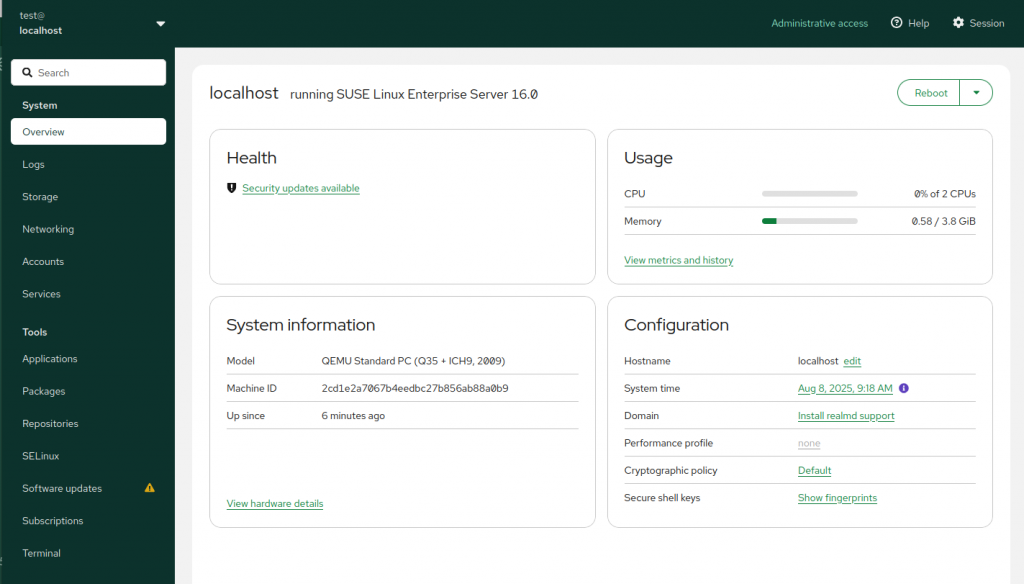Viewport: 1024px width, 584px height.
Task: Open the host switcher dropdown
Action: pyautogui.click(x=160, y=23)
